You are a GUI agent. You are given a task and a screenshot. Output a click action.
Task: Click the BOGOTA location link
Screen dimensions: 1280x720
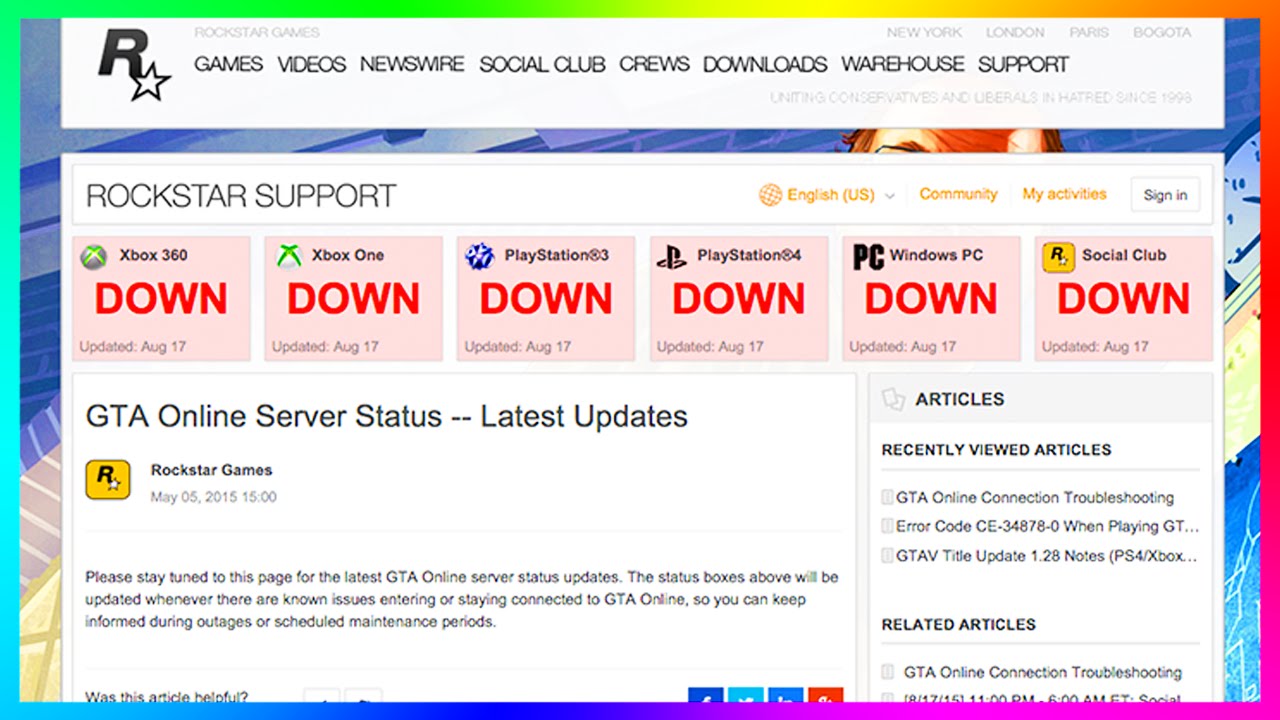tap(1162, 33)
